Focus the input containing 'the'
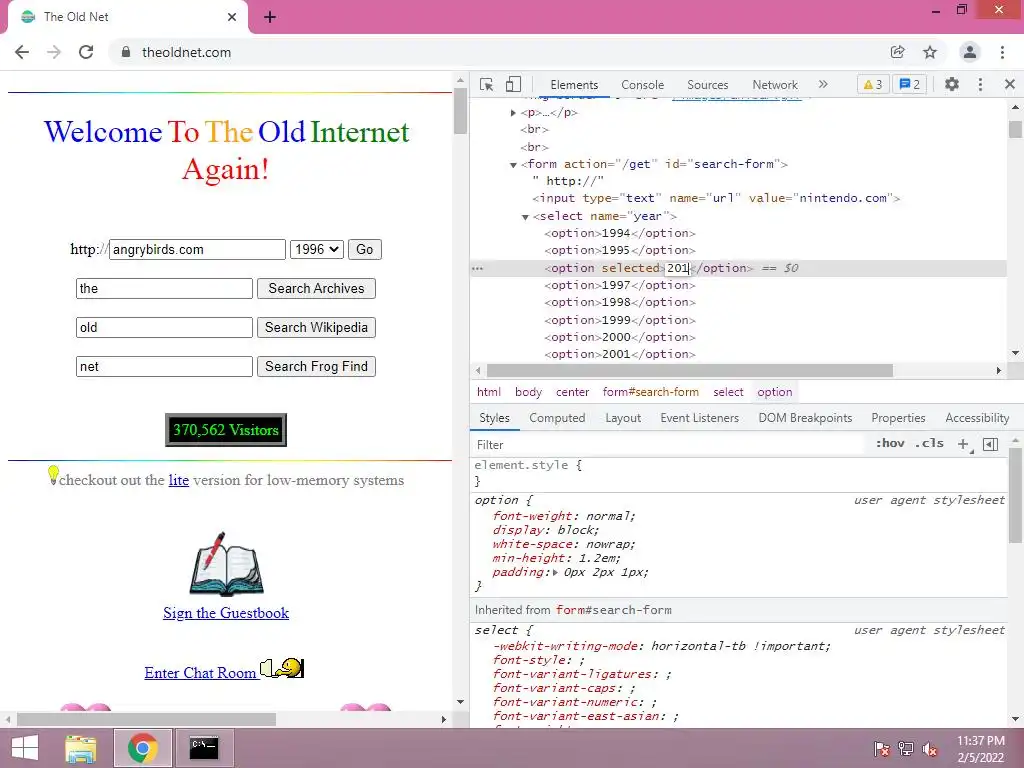 tap(164, 289)
